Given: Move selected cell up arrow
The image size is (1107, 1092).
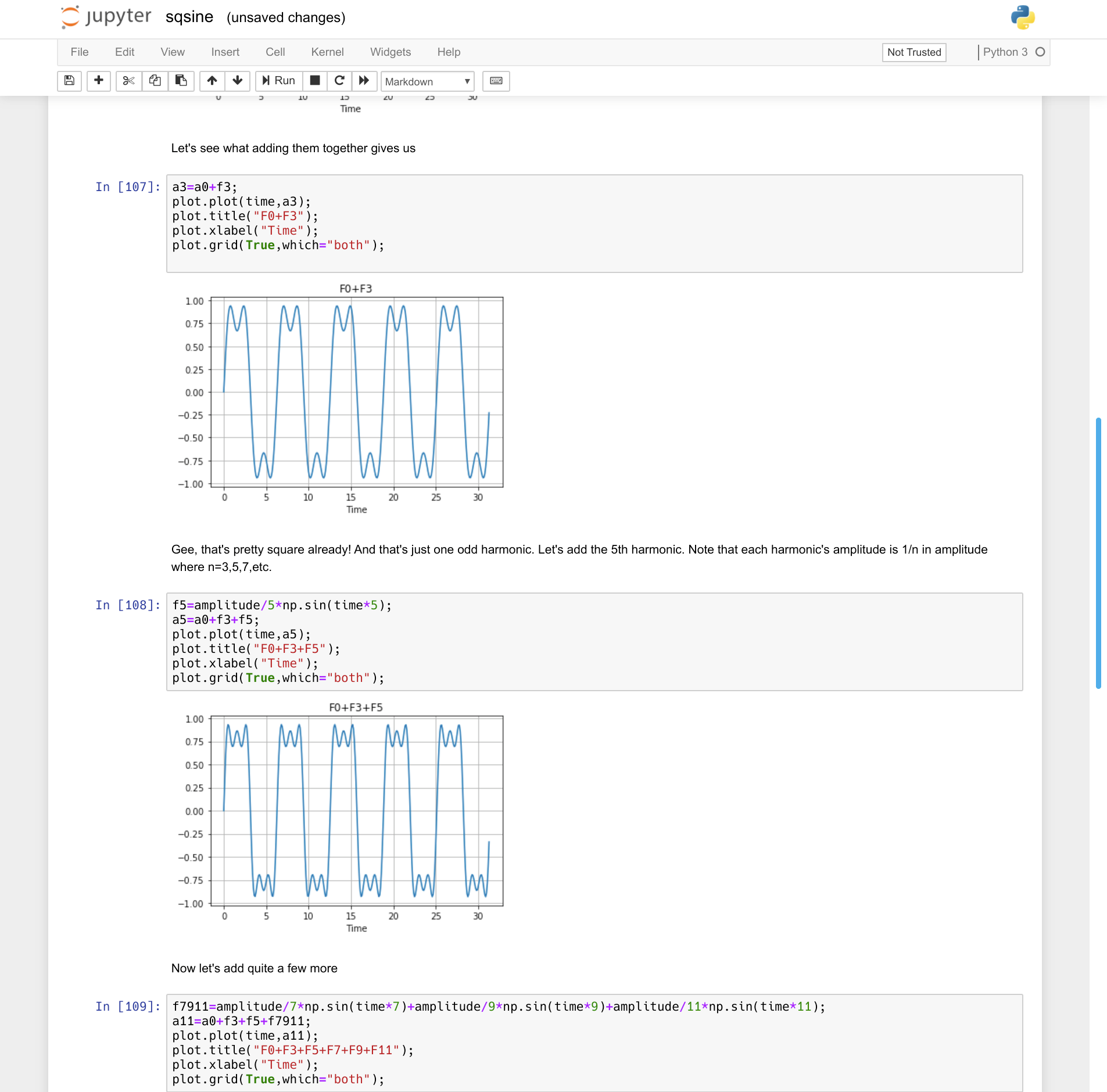Looking at the screenshot, I should click(212, 81).
